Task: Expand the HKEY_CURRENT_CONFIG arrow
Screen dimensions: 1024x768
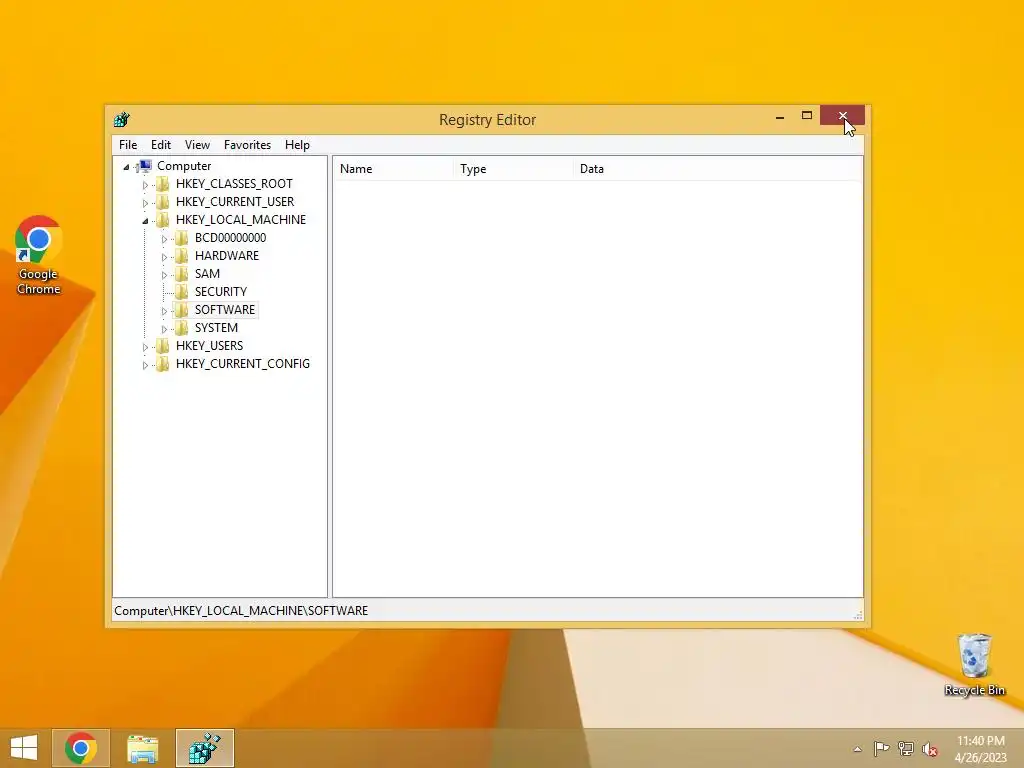Action: tap(146, 365)
